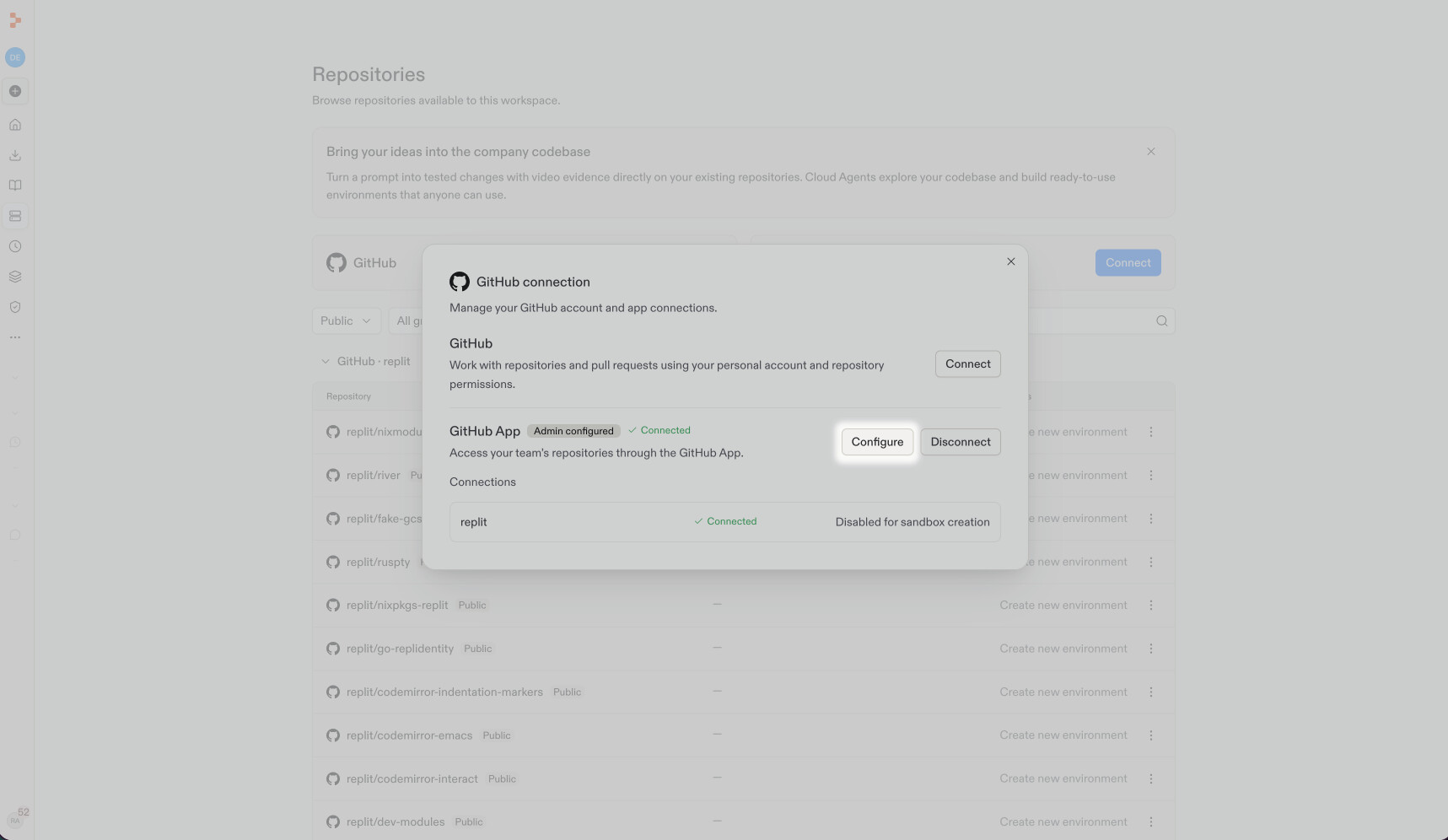Select the server repositories icon in sidebar
The height and width of the screenshot is (840, 1448).
[15, 216]
